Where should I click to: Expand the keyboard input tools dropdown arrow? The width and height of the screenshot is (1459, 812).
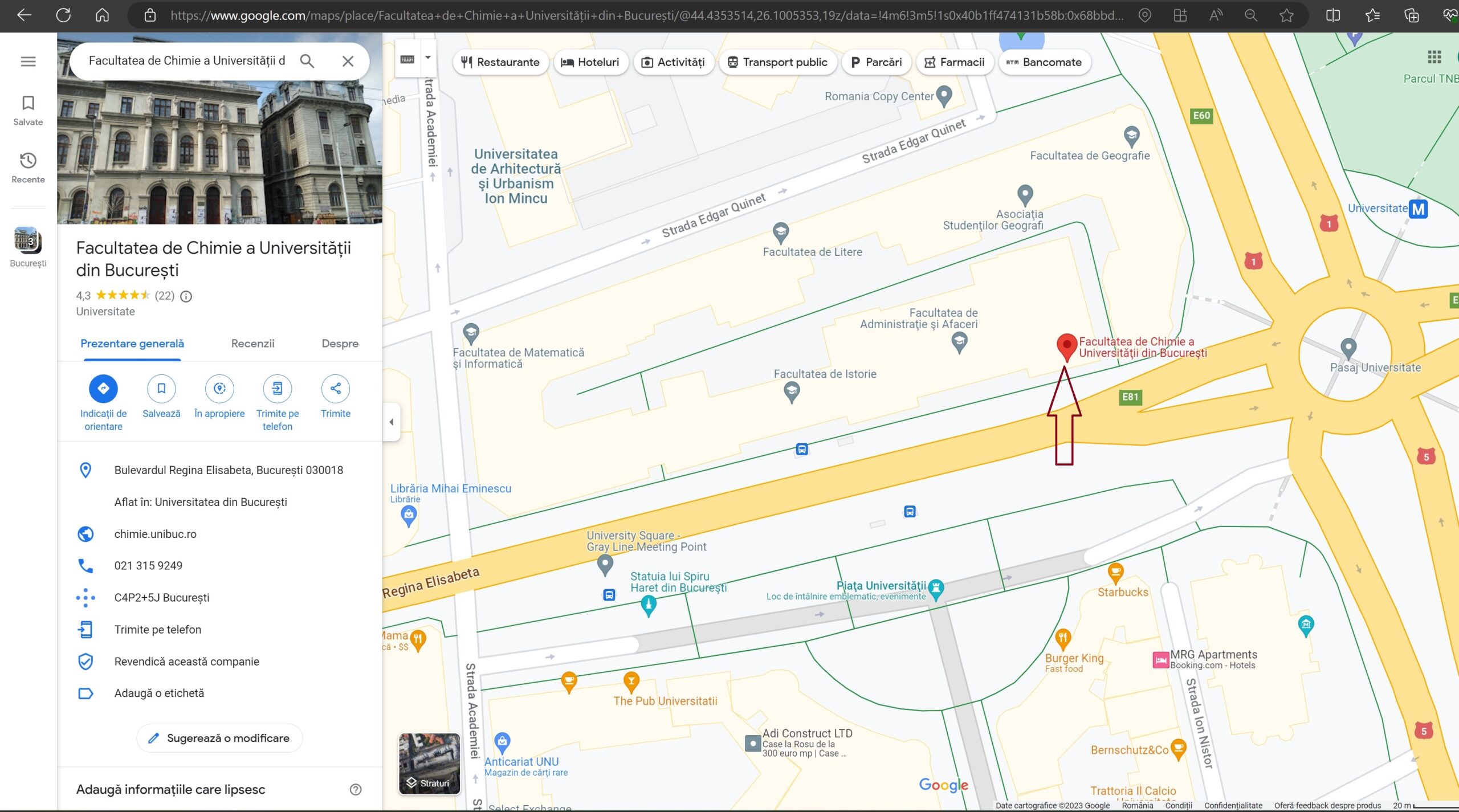(428, 58)
